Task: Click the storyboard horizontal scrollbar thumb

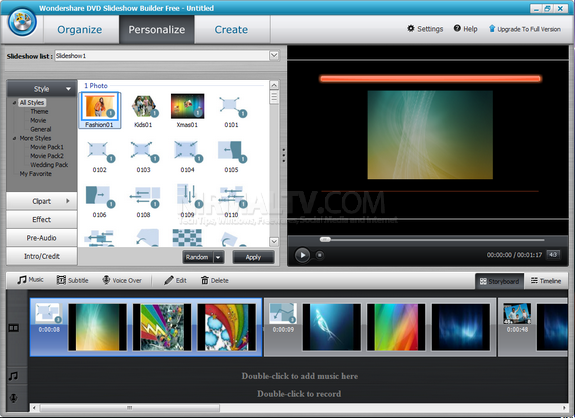Action: tap(129, 408)
